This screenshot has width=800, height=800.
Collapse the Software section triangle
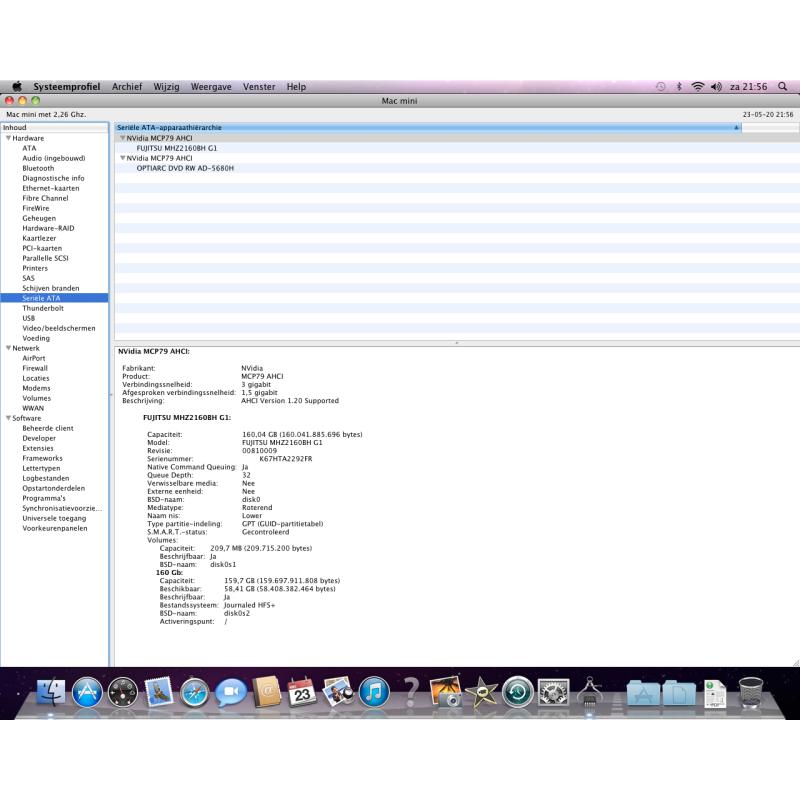8,418
